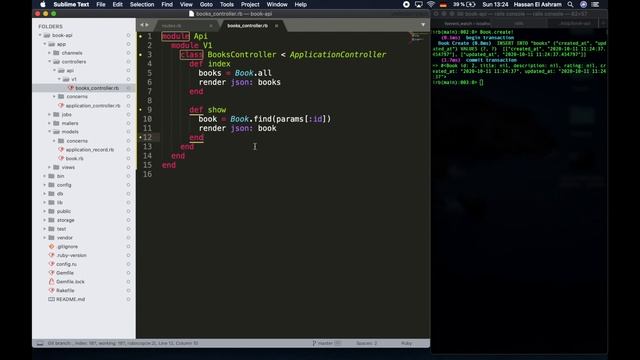
Task: Open the File menu
Action: [x=101, y=4]
